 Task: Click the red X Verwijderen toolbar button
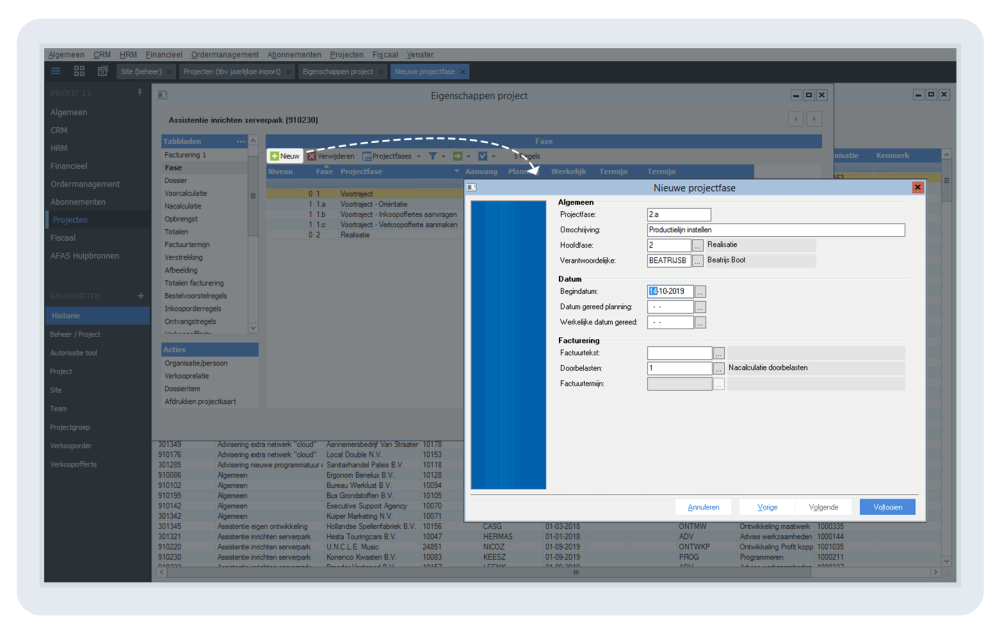330,156
